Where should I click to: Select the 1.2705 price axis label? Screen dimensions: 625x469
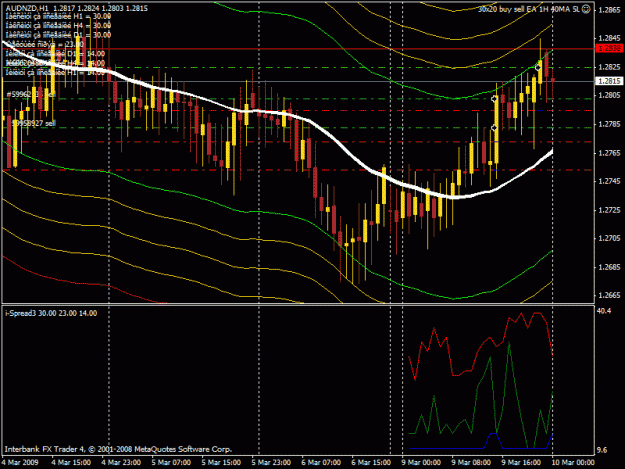609,238
